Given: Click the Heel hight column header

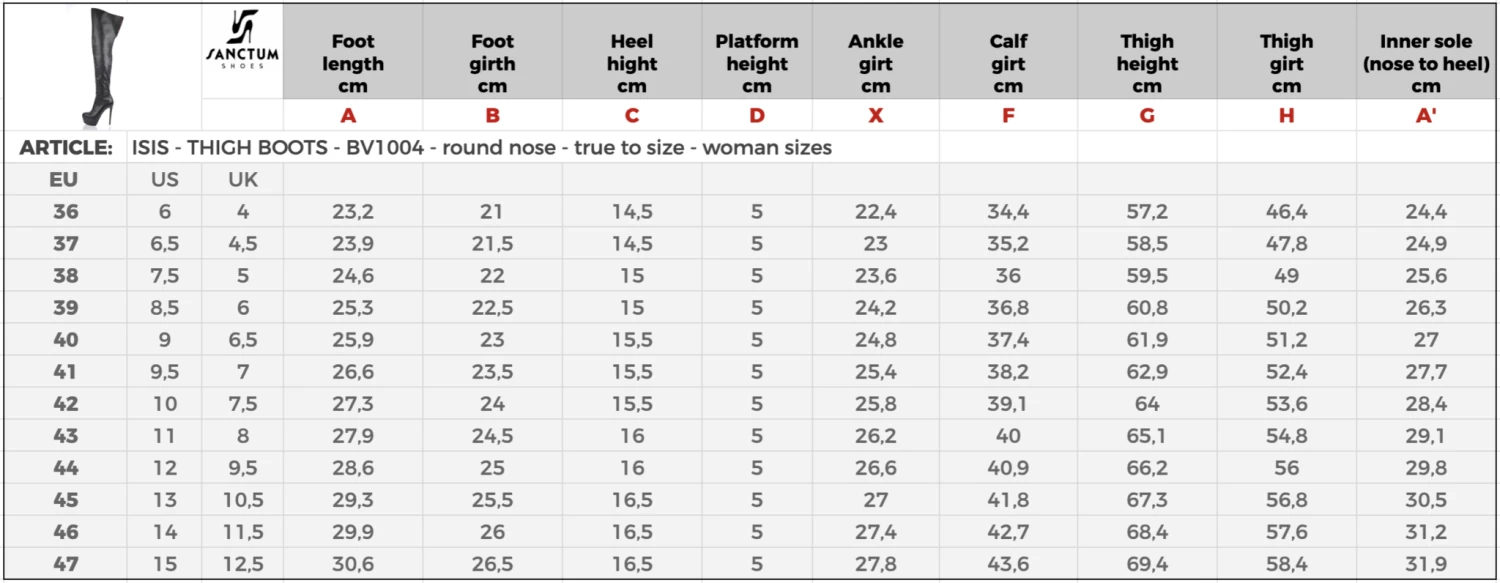Looking at the screenshot, I should 632,63.
